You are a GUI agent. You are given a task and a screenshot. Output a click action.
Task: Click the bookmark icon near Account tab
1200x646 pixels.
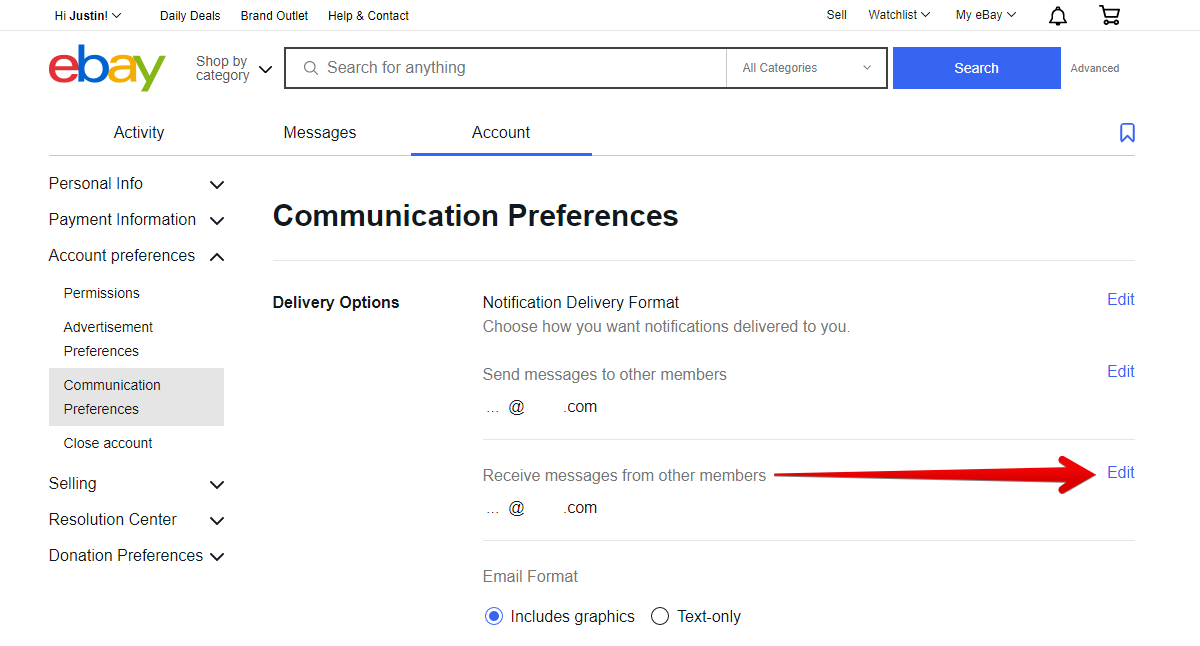tap(1127, 133)
